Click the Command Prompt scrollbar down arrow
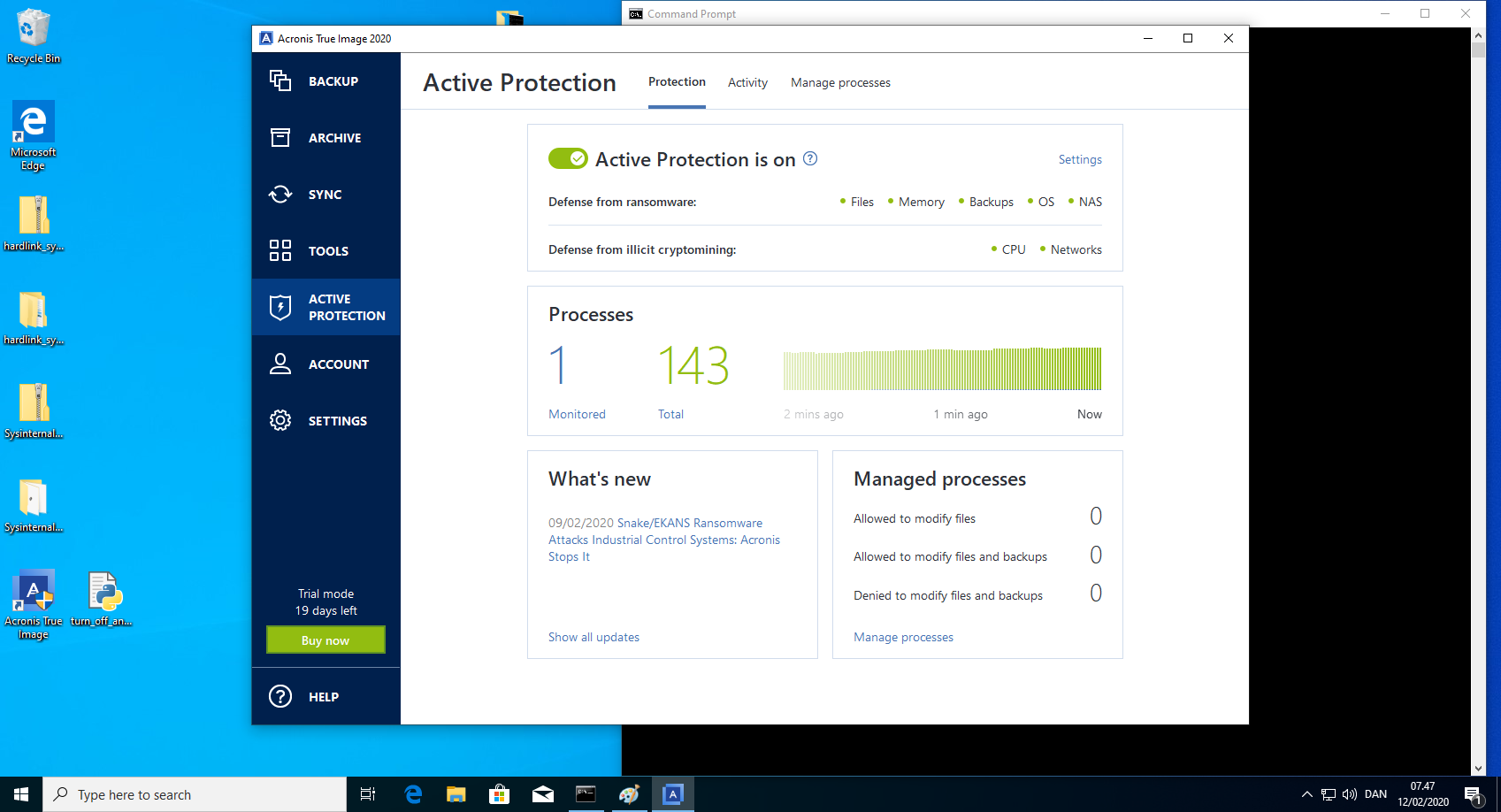Screen dimensions: 1501x812 point(1478,769)
